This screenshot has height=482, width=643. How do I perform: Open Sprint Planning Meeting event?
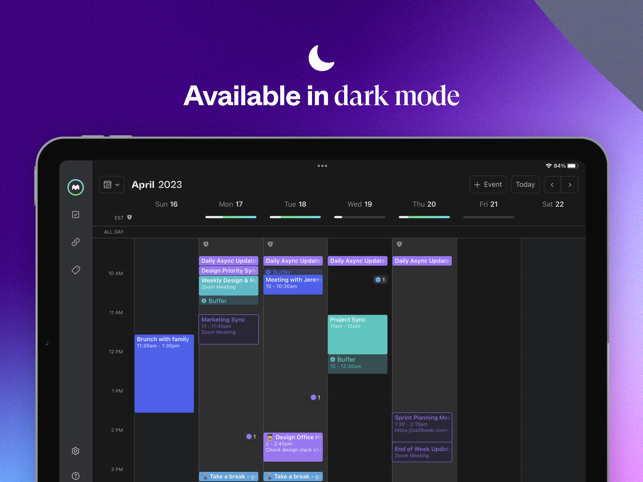pyautogui.click(x=422, y=427)
